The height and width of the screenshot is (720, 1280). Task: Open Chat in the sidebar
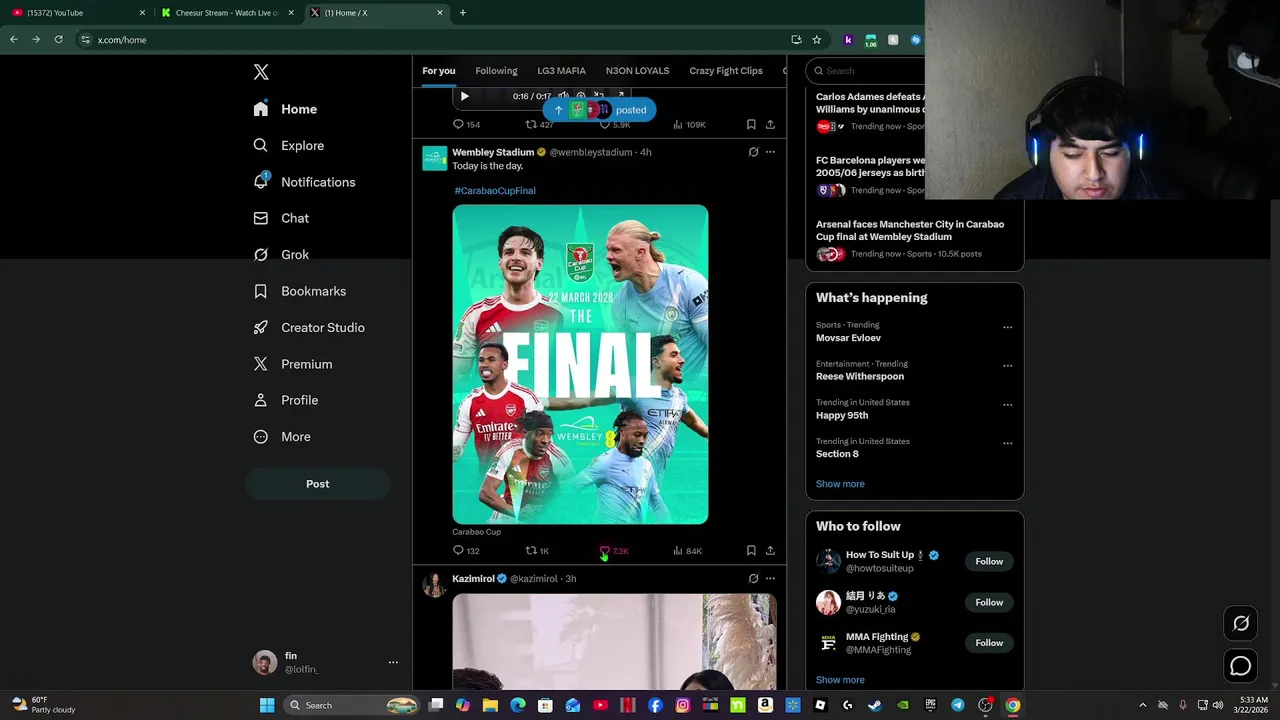click(x=281, y=218)
